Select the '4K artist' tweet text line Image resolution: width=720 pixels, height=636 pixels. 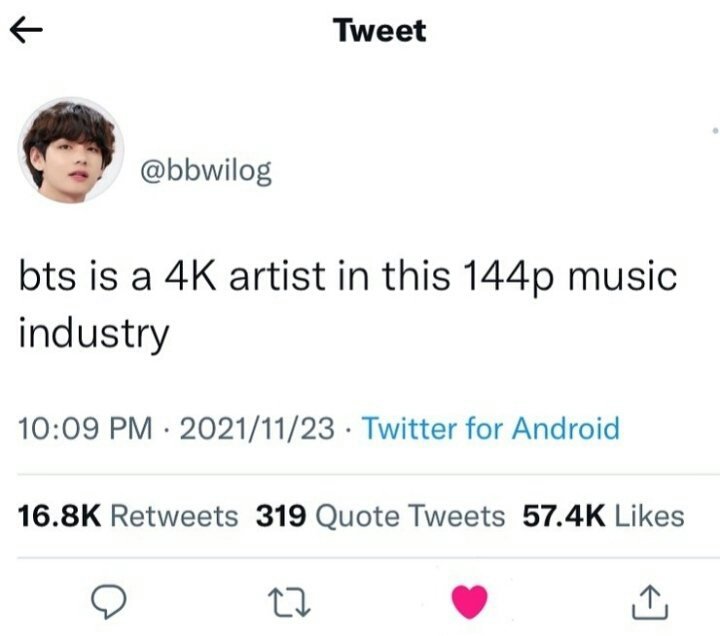pyautogui.click(x=348, y=277)
